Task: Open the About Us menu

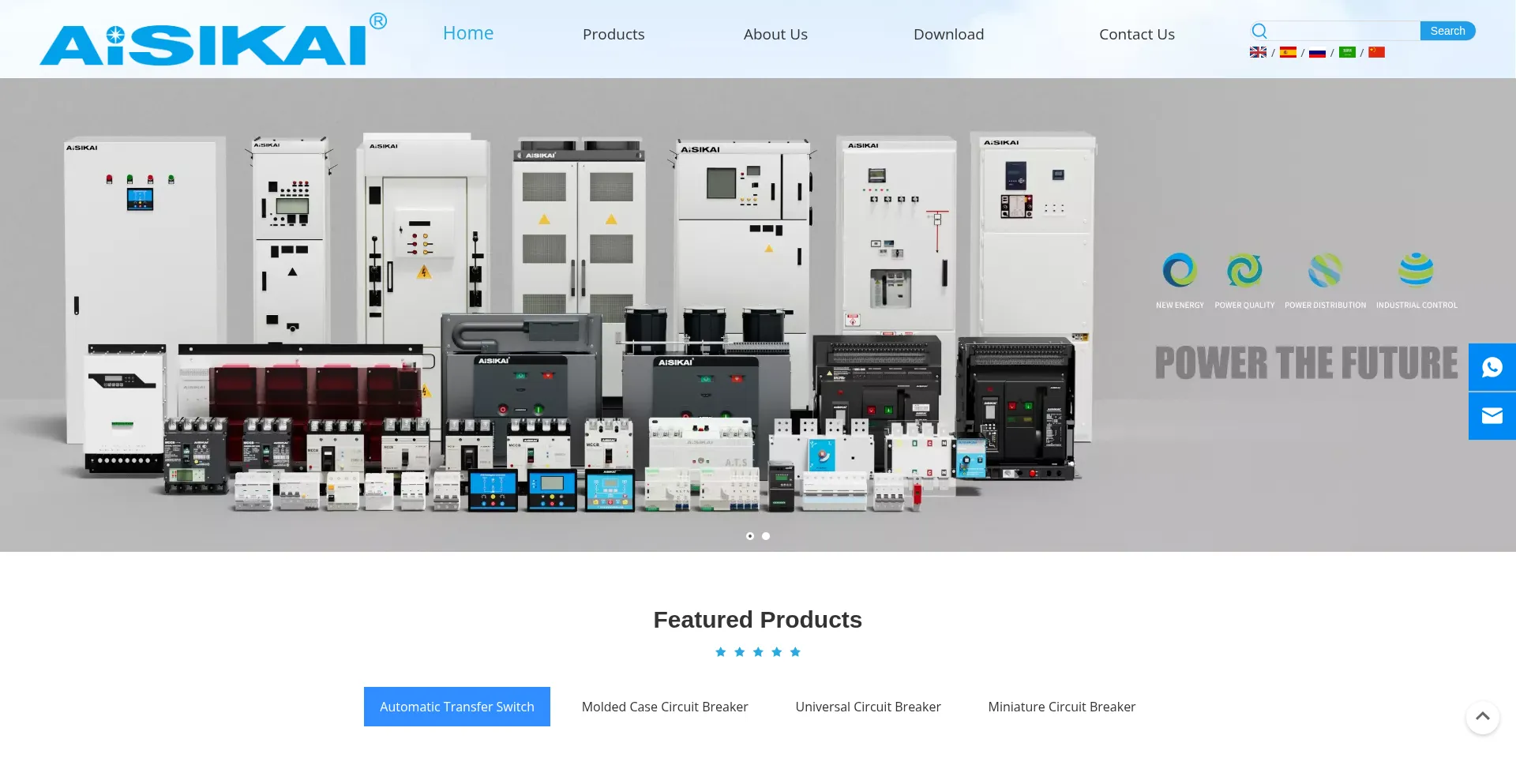Action: [775, 34]
